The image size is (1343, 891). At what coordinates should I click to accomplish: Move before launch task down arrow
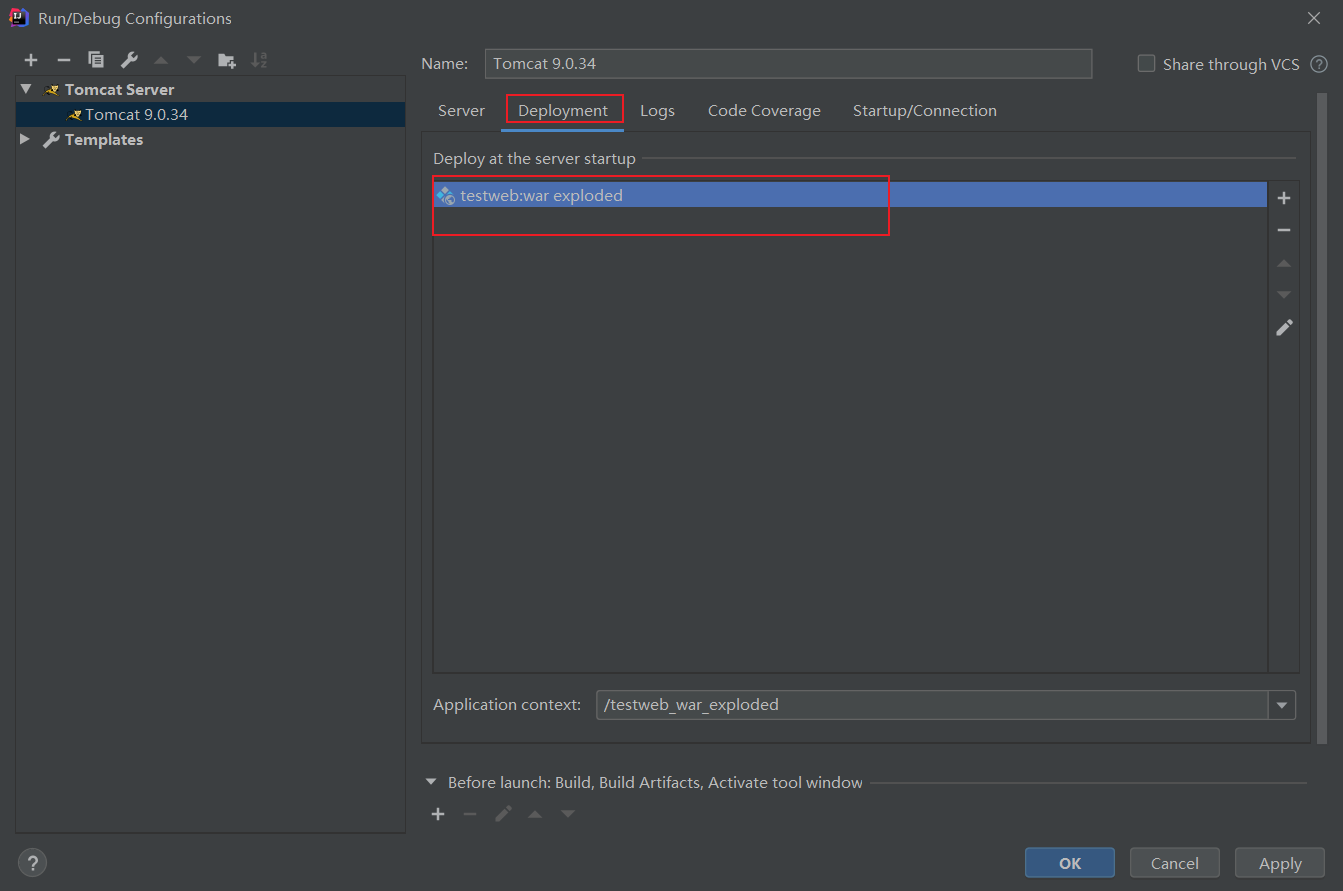[x=568, y=814]
